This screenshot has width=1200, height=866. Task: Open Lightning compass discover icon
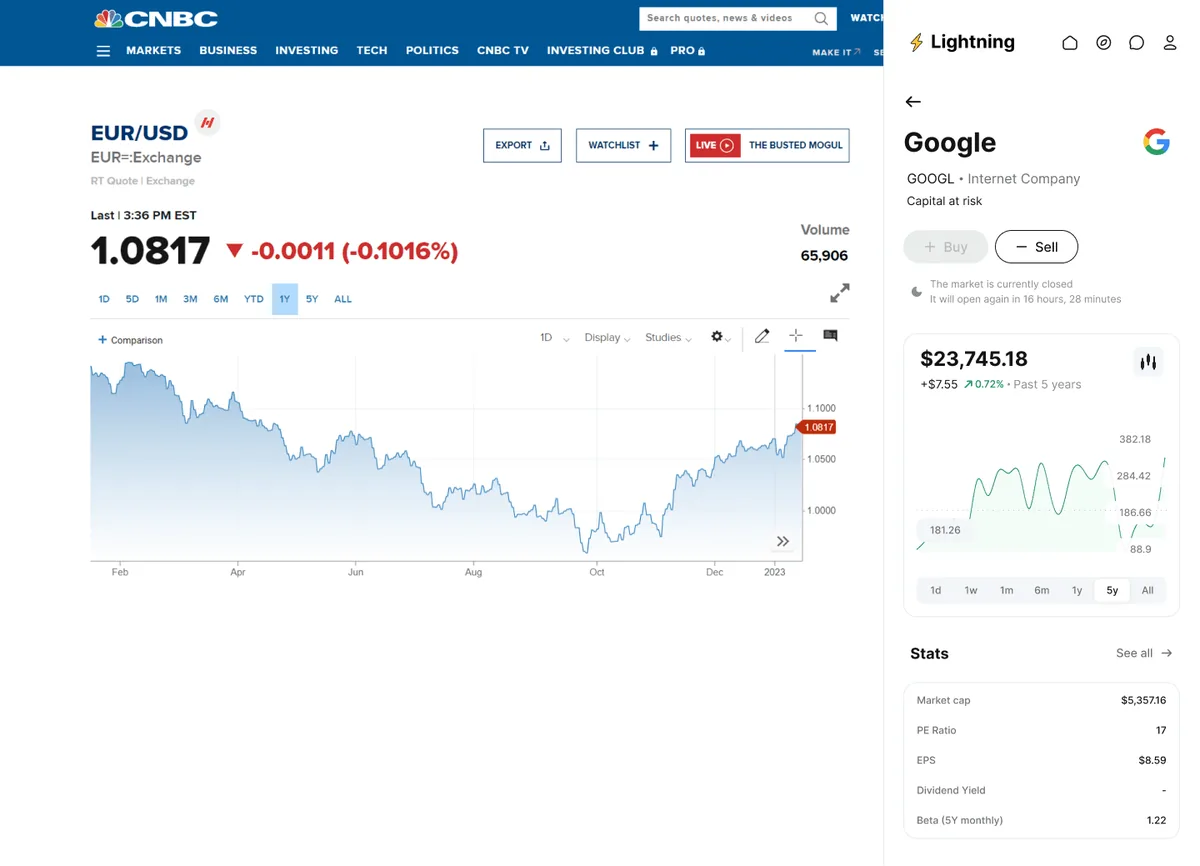(x=1104, y=43)
